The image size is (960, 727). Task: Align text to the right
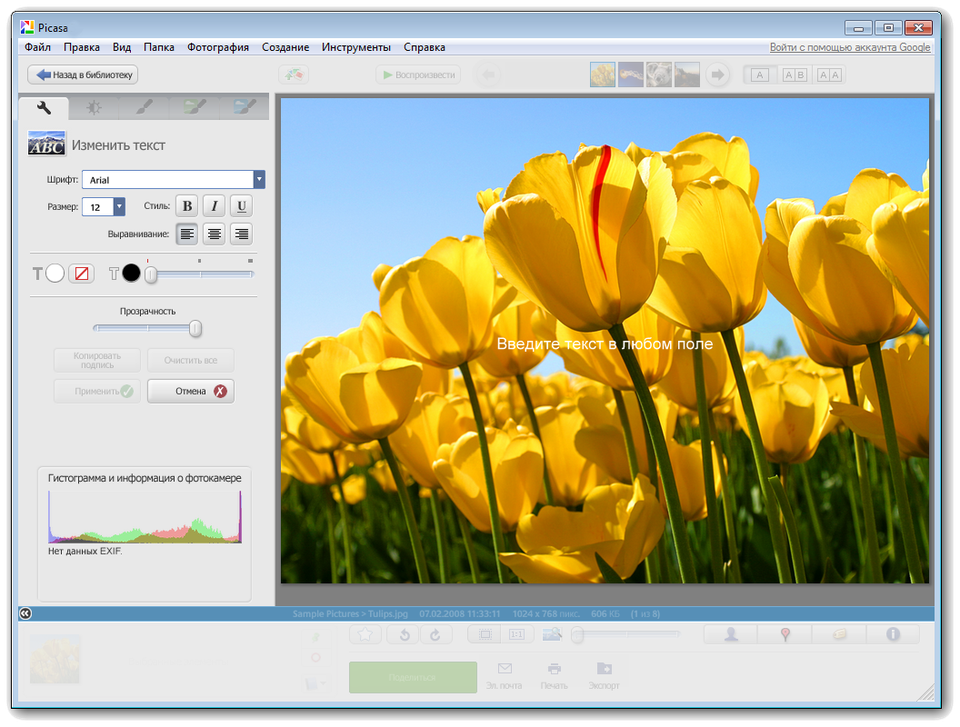tap(240, 234)
